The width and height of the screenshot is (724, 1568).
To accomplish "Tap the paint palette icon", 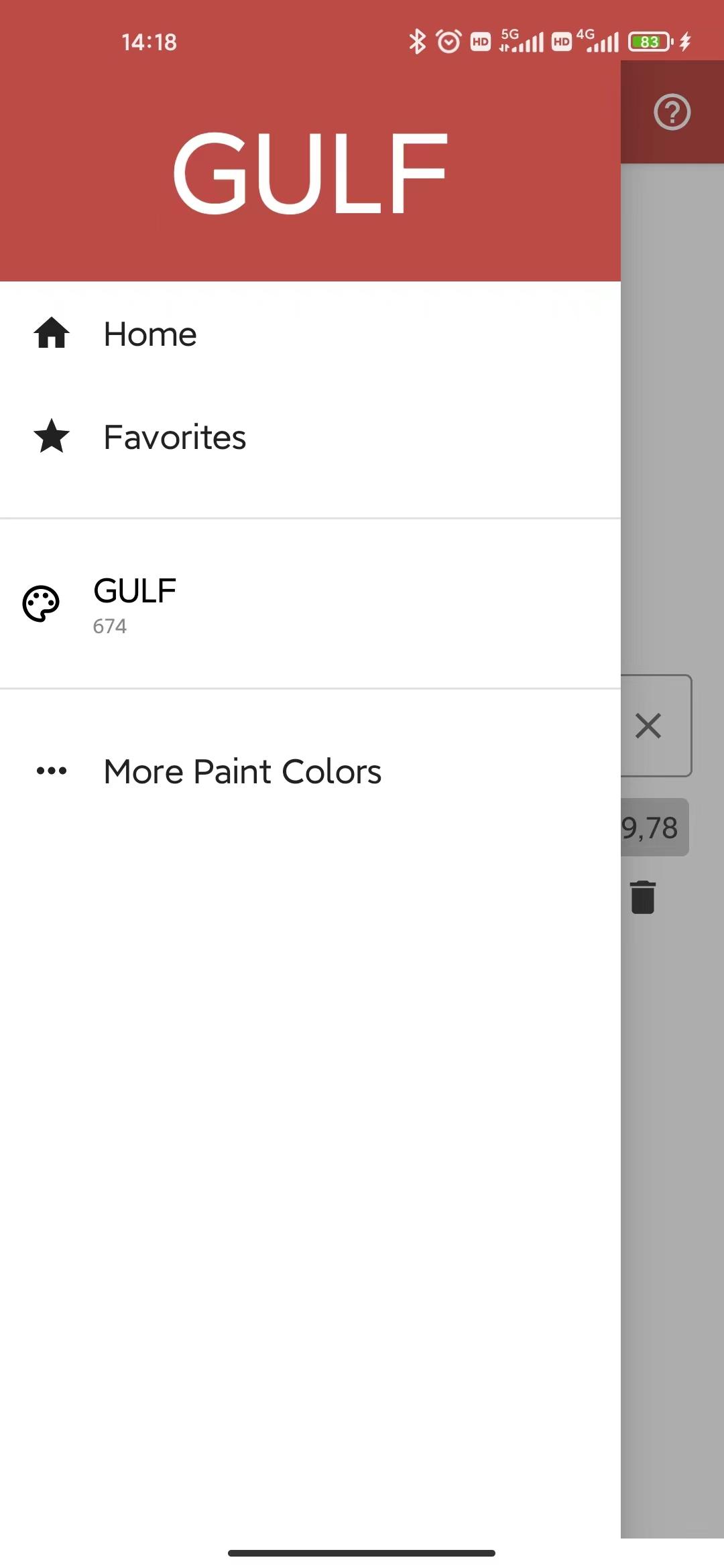I will pos(41,604).
